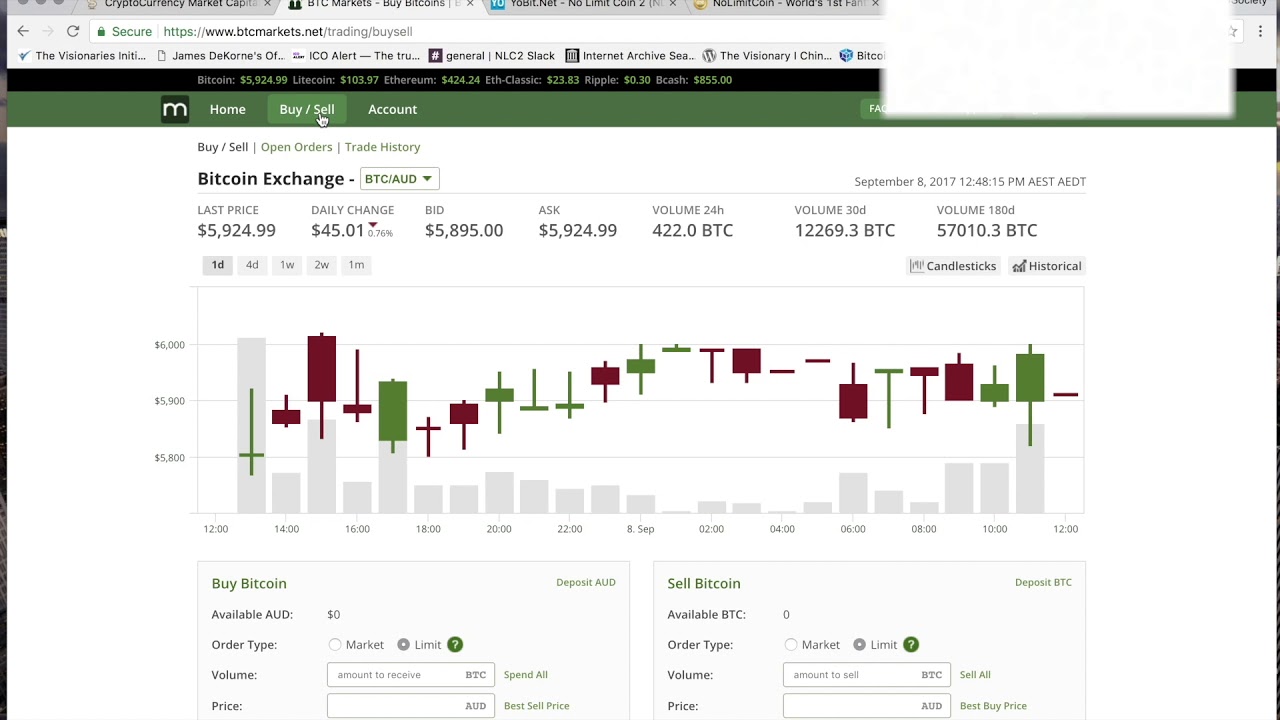The height and width of the screenshot is (720, 1280).
Task: Select Market order type for selling
Action: [791, 645]
